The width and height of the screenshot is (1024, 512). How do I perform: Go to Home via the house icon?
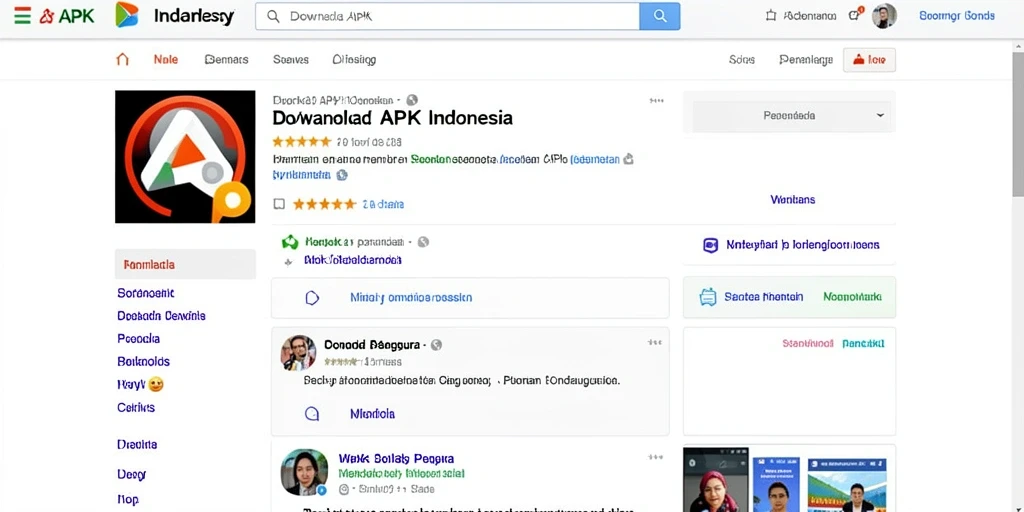[122, 59]
